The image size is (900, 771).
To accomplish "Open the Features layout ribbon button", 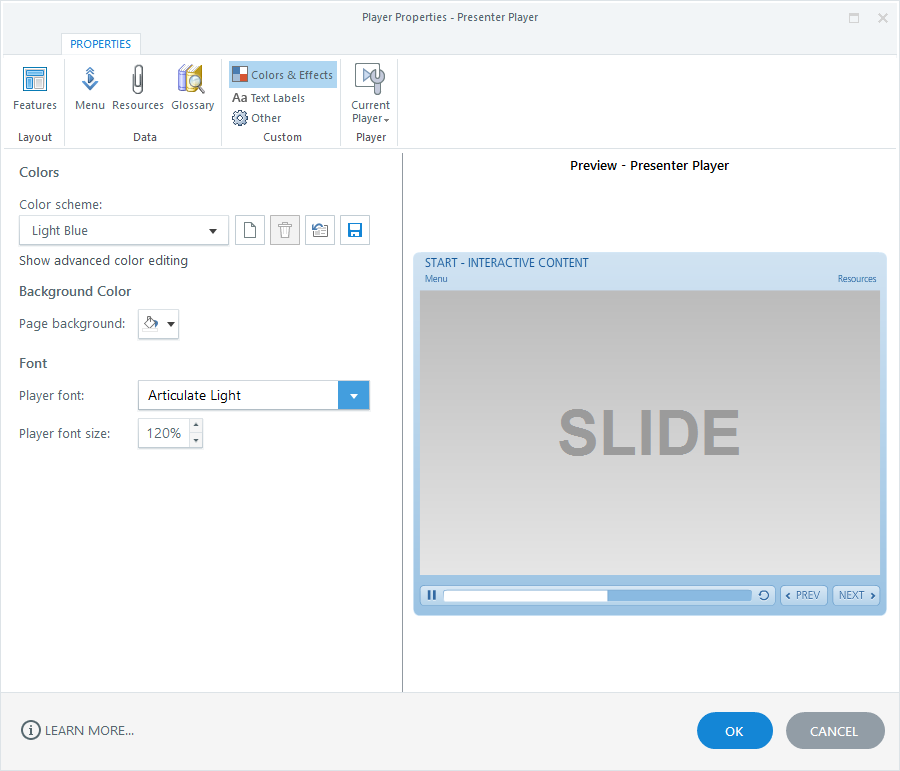I will pyautogui.click(x=35, y=89).
